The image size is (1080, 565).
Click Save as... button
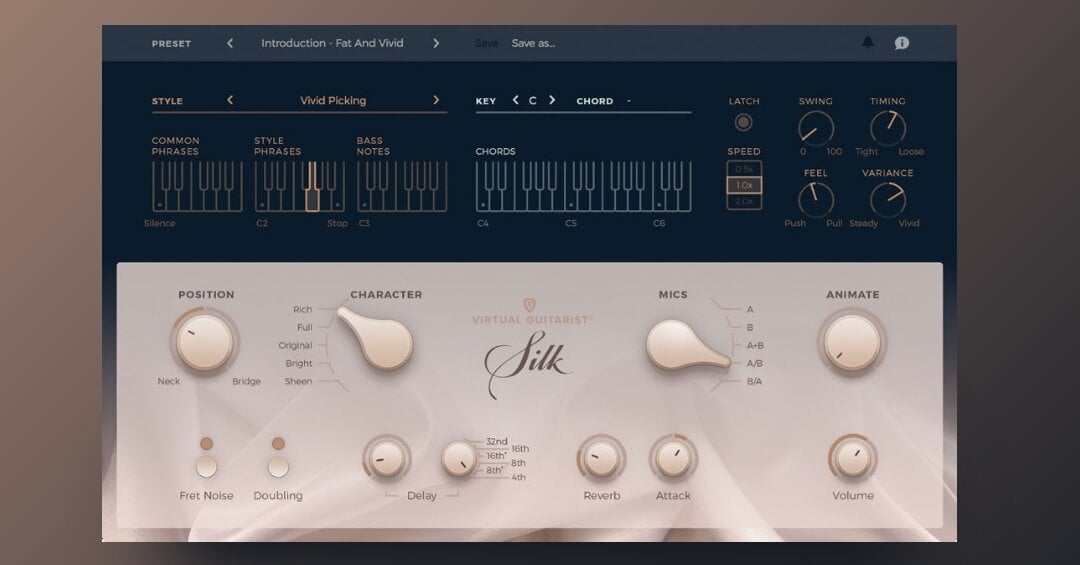(533, 43)
